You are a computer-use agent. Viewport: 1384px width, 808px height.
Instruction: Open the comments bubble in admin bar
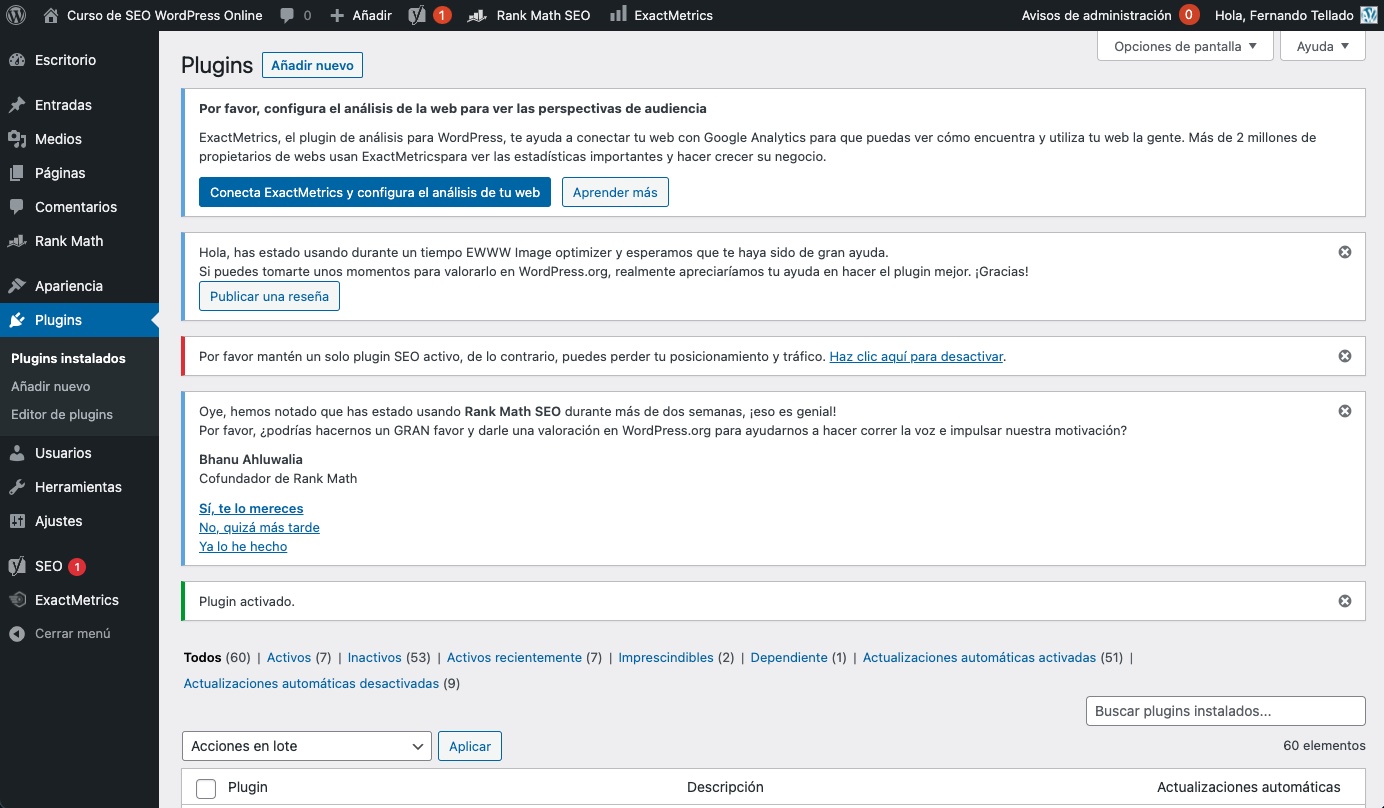(x=295, y=15)
